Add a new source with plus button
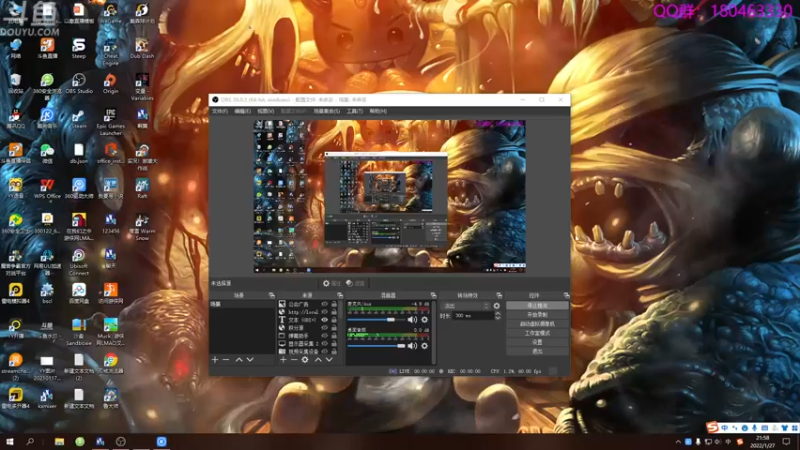The image size is (800, 450). click(x=283, y=360)
